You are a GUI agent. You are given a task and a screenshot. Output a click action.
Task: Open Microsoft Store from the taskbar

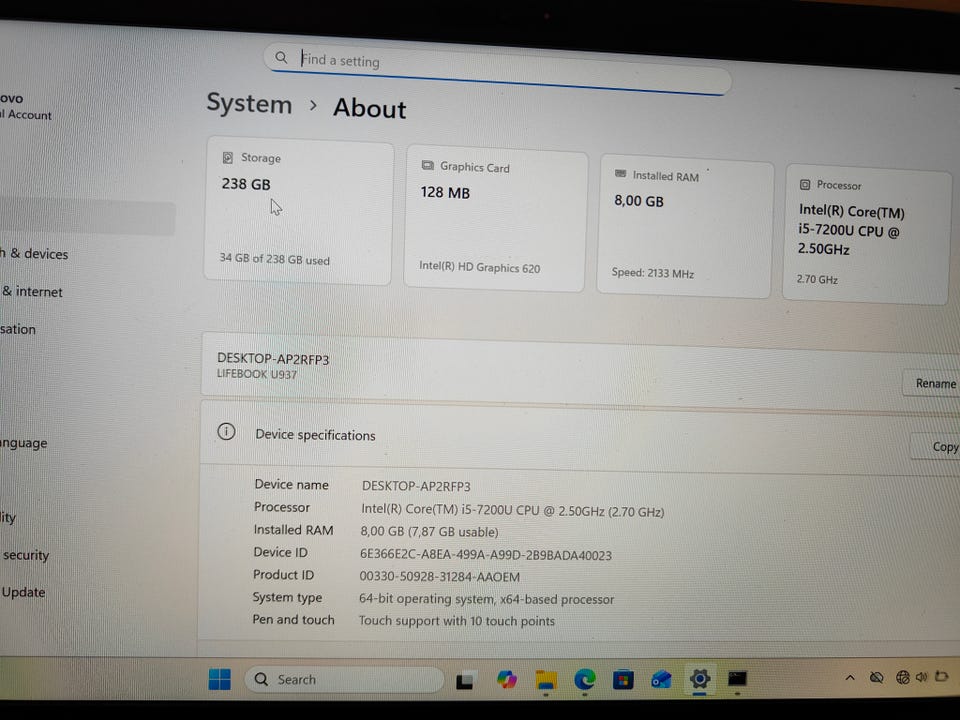pos(623,680)
